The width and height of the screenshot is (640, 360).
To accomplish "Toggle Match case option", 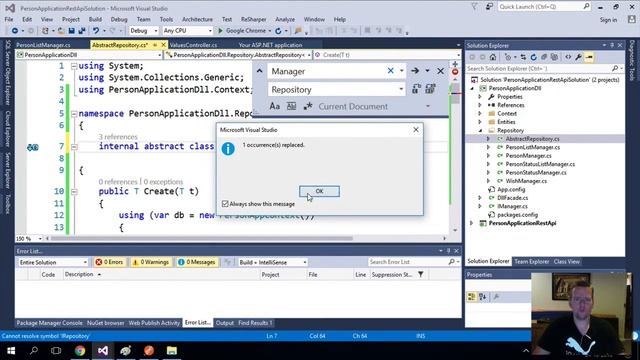I will coord(275,106).
